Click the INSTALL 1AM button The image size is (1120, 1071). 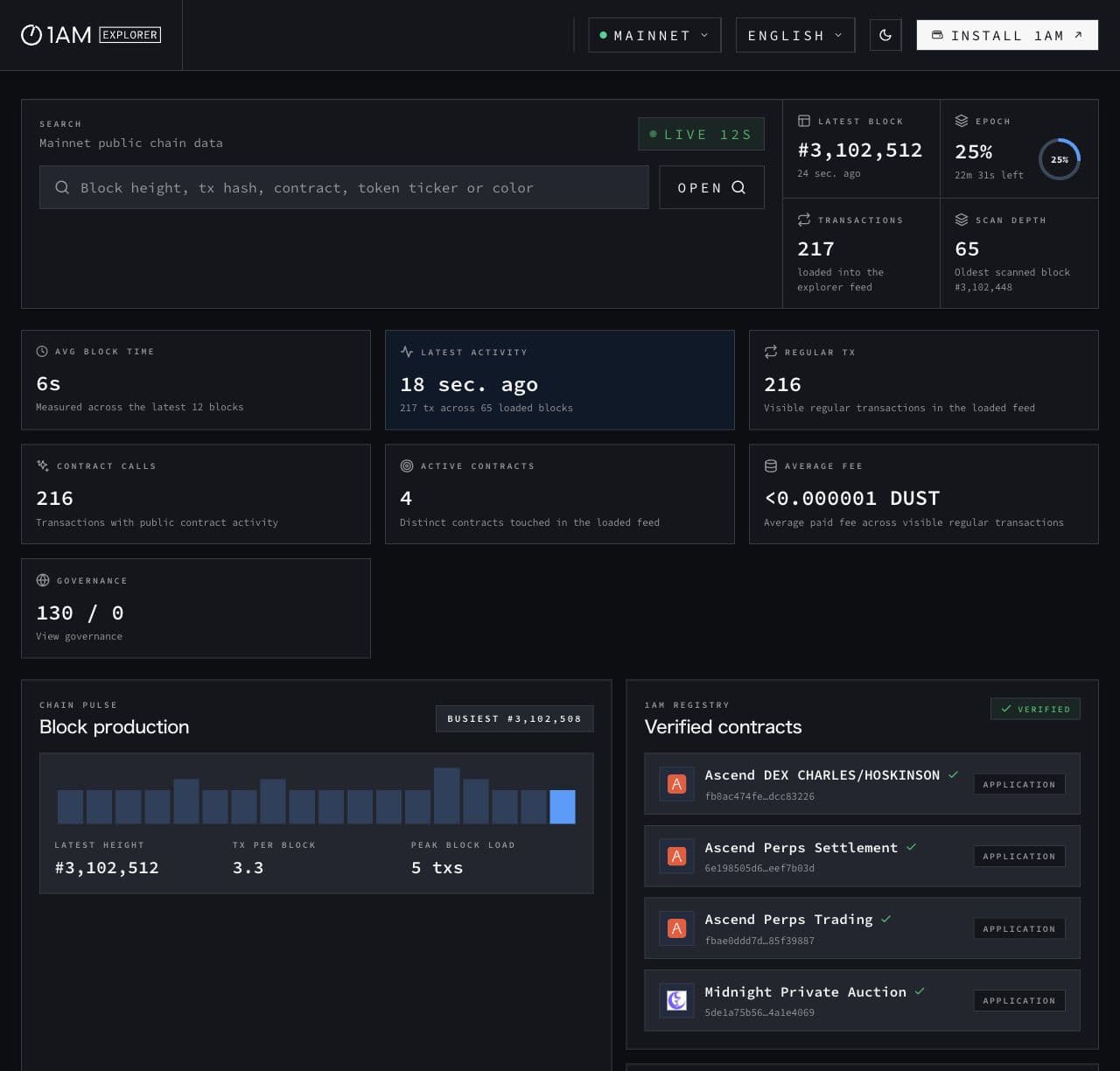coord(1007,35)
